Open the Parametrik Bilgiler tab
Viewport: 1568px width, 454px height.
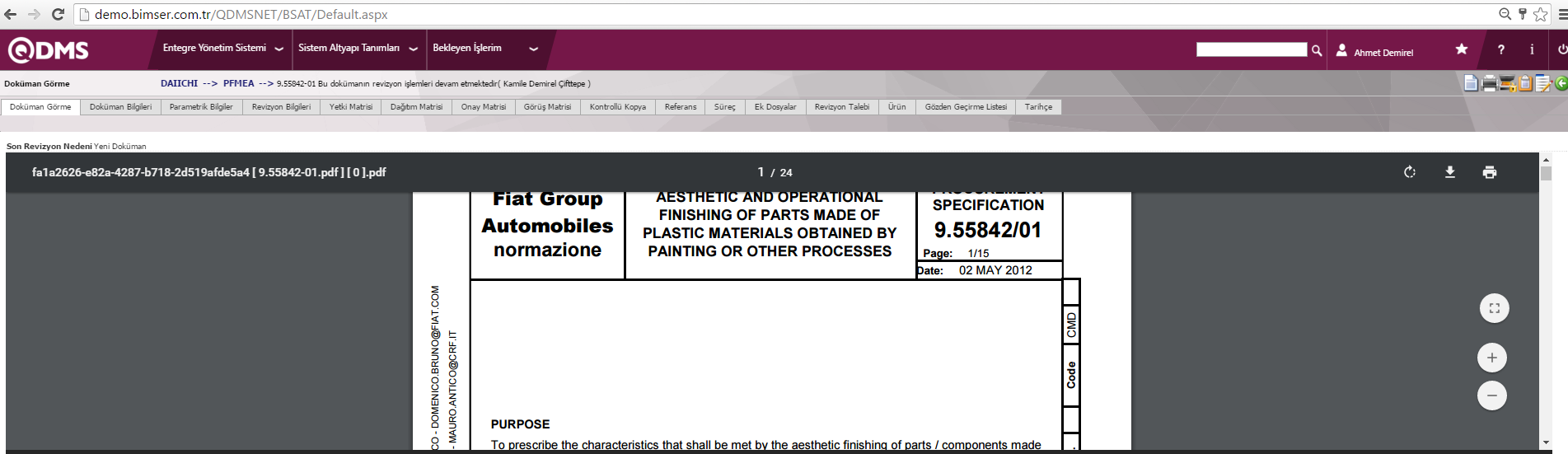tap(201, 107)
